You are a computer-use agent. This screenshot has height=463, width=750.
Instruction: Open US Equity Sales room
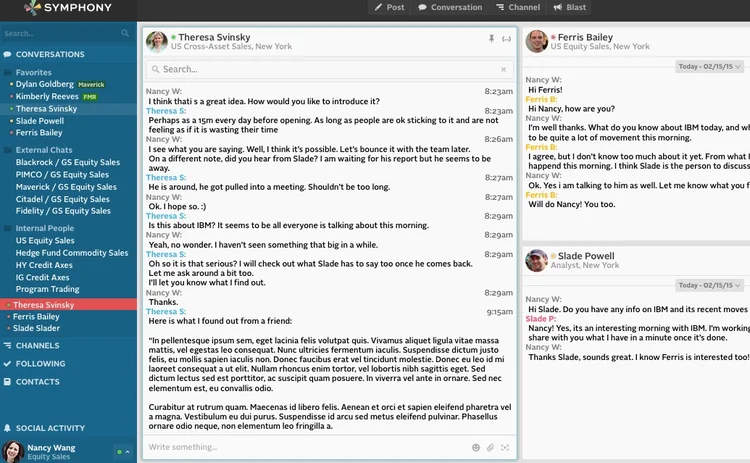coord(45,241)
